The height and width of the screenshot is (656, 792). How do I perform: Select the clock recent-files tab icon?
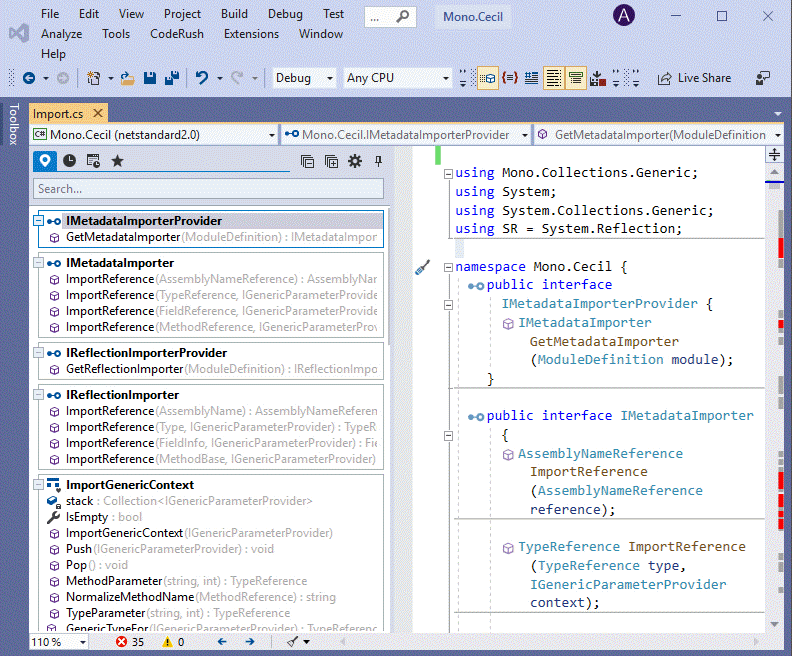69,161
